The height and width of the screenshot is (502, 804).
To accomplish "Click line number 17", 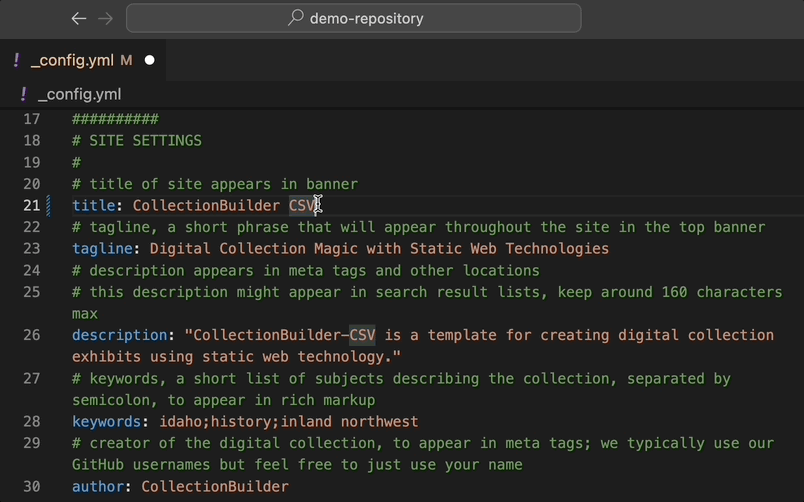I will point(32,119).
